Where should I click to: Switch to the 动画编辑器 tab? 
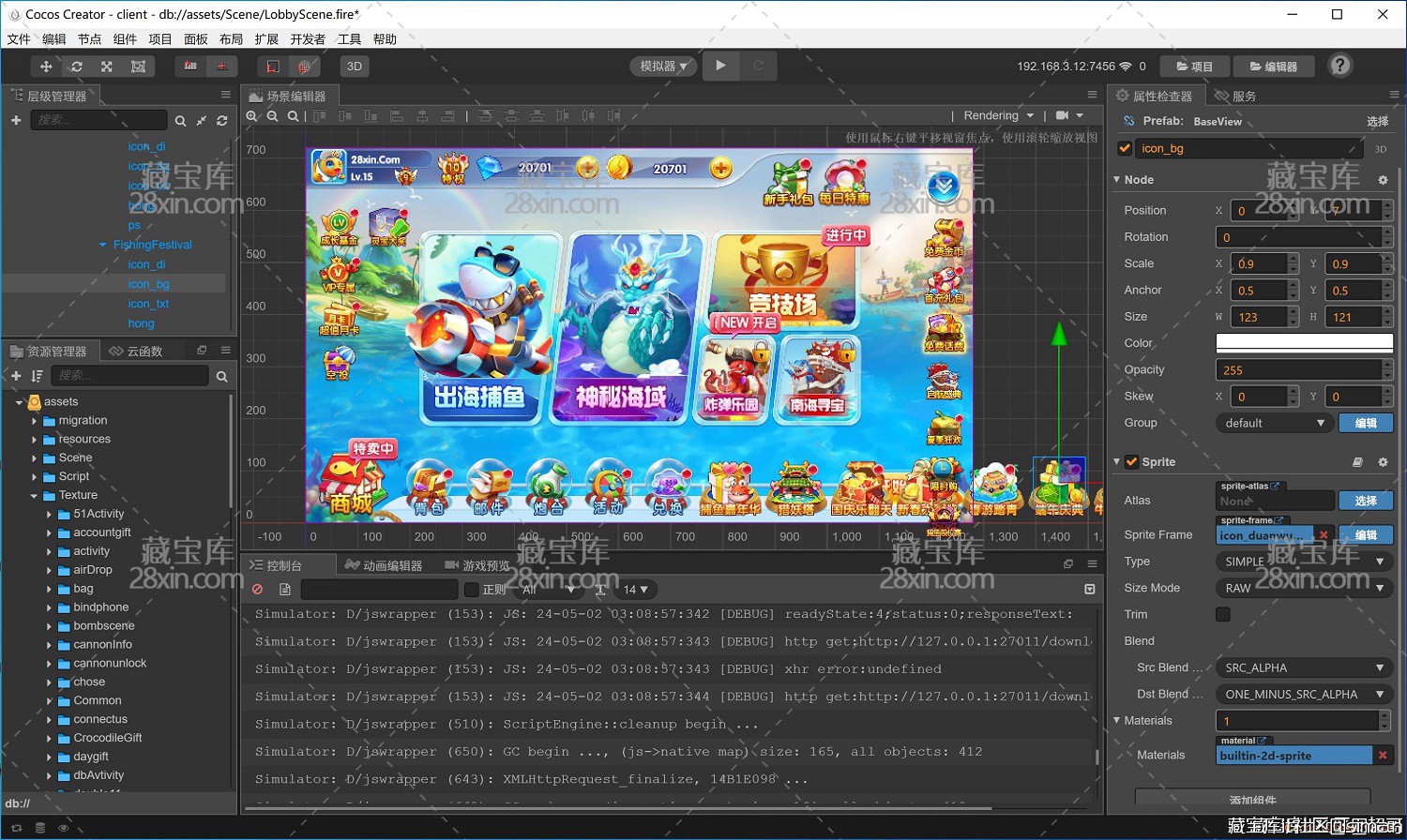pos(384,565)
